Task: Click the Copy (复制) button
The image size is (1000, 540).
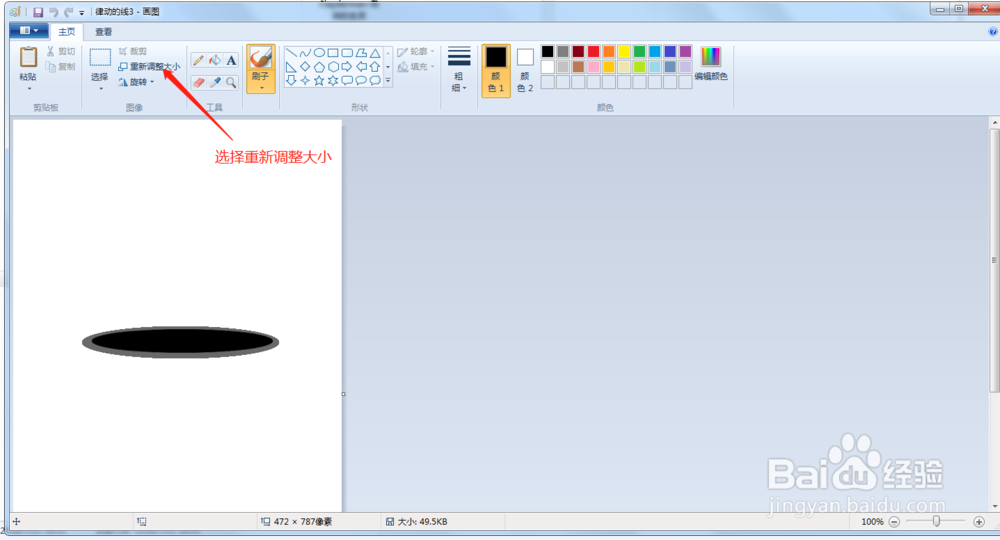Action: [61, 67]
